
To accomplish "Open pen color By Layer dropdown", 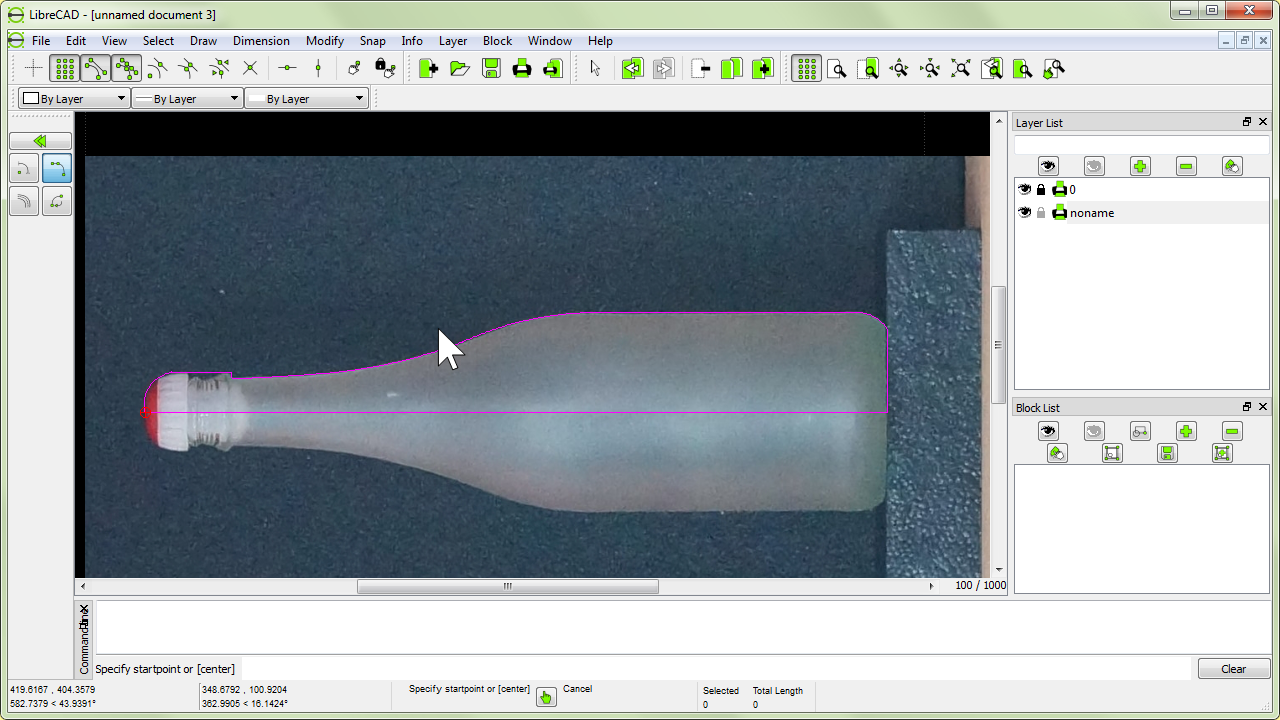I will (75, 99).
